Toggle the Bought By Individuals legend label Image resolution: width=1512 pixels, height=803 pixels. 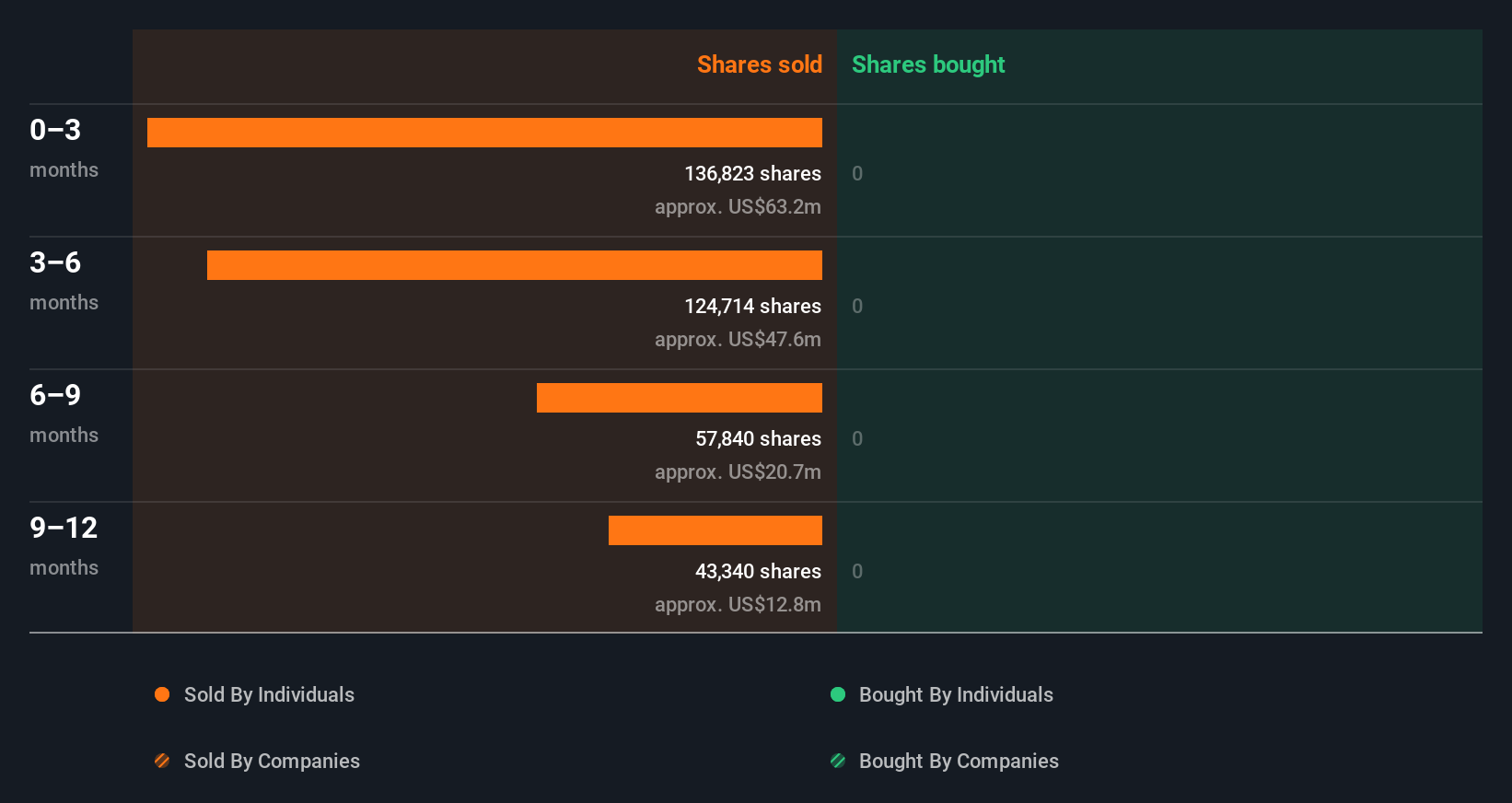pyautogui.click(x=956, y=694)
